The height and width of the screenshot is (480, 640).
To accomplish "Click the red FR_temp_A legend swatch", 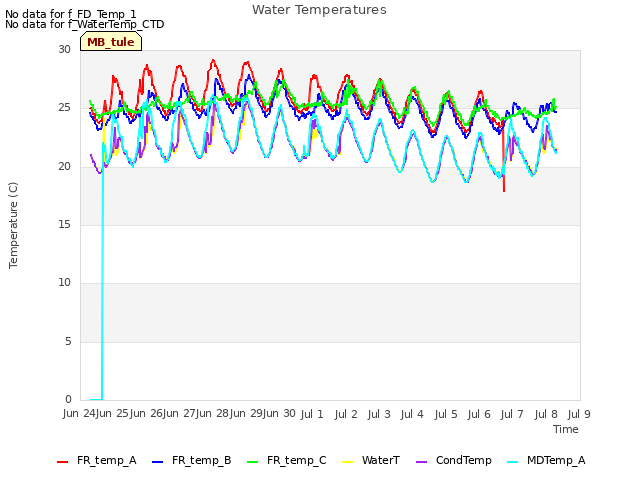I will 62,462.
